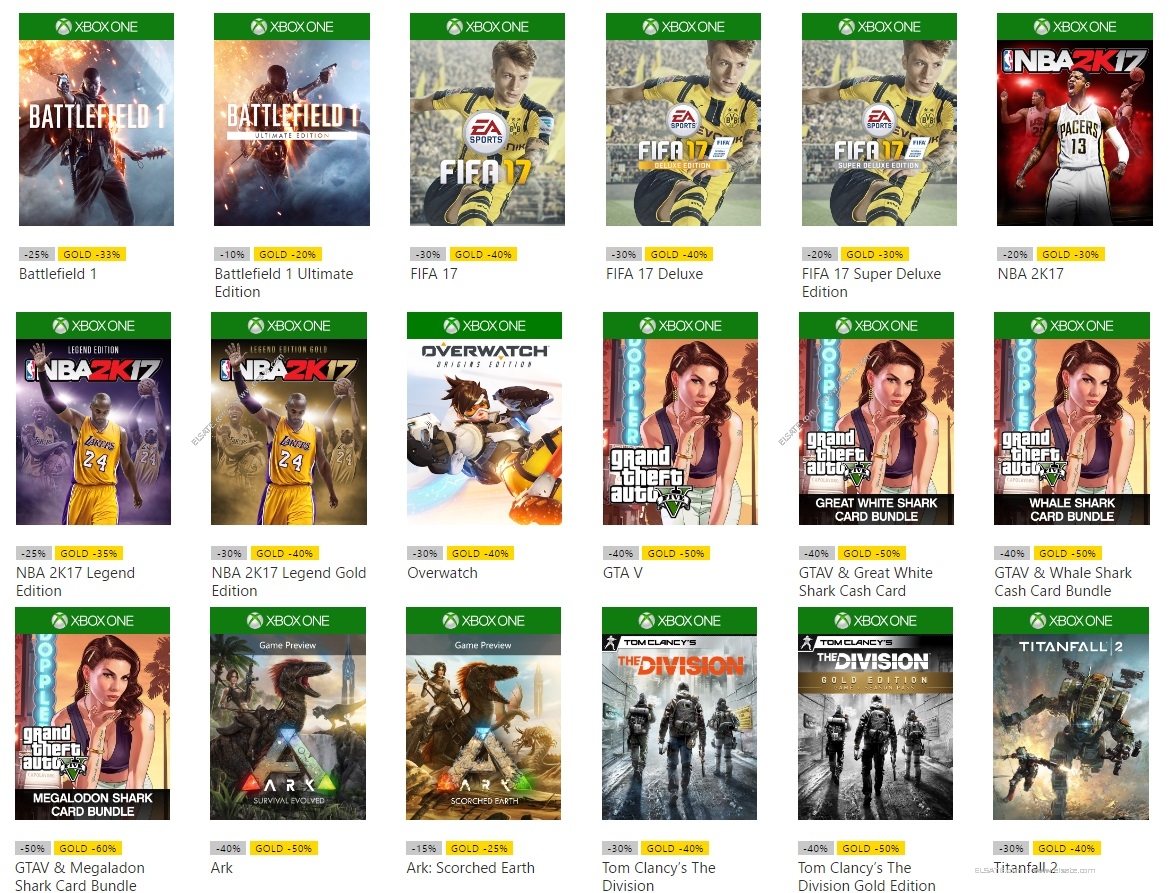Click GOLD -25% badge for Ark: Scorched Earth
Image resolution: width=1174 pixels, height=893 pixels.
(479, 848)
